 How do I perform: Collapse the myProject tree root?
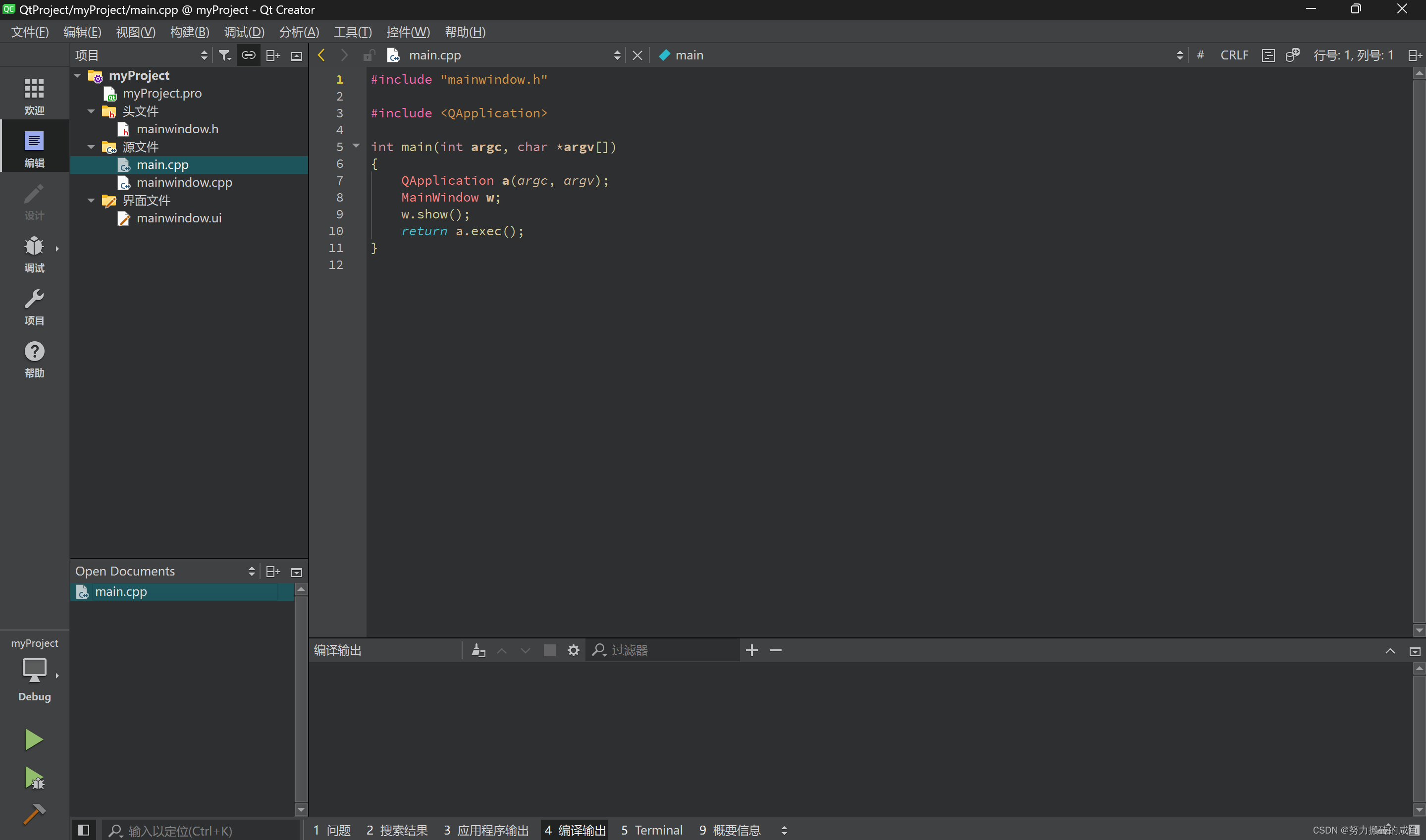click(78, 75)
